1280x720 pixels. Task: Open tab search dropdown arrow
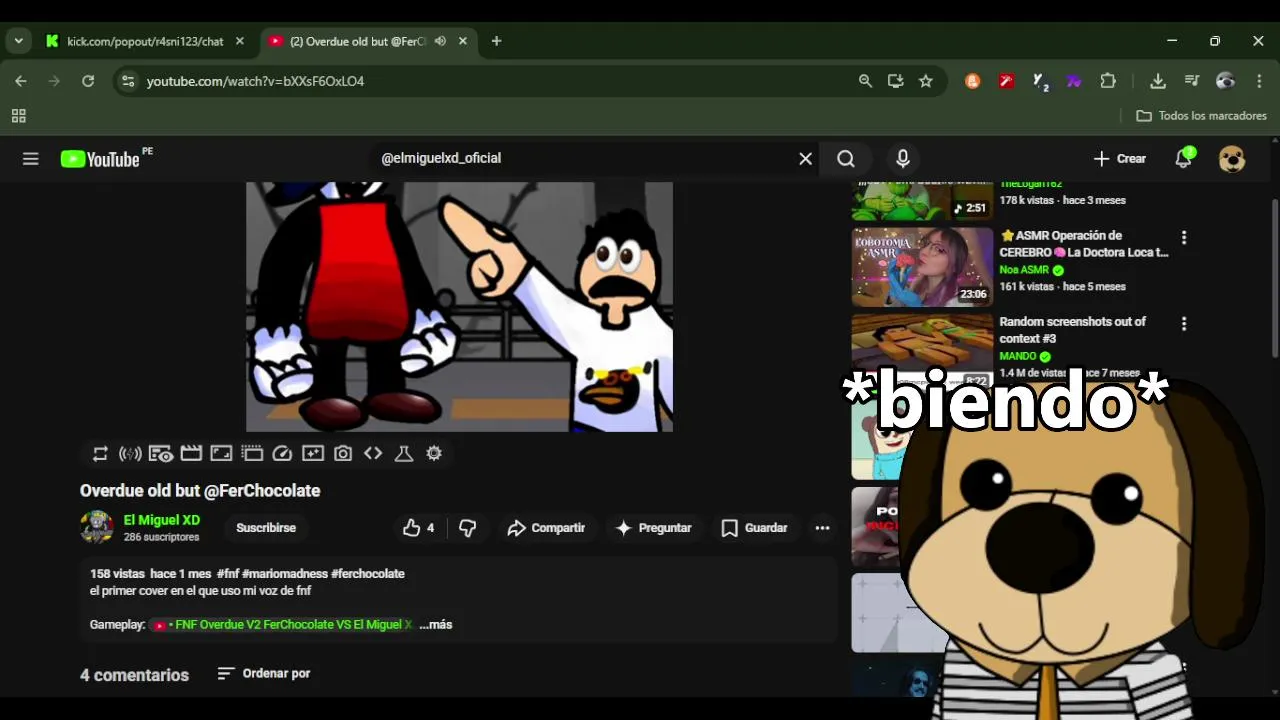(19, 41)
